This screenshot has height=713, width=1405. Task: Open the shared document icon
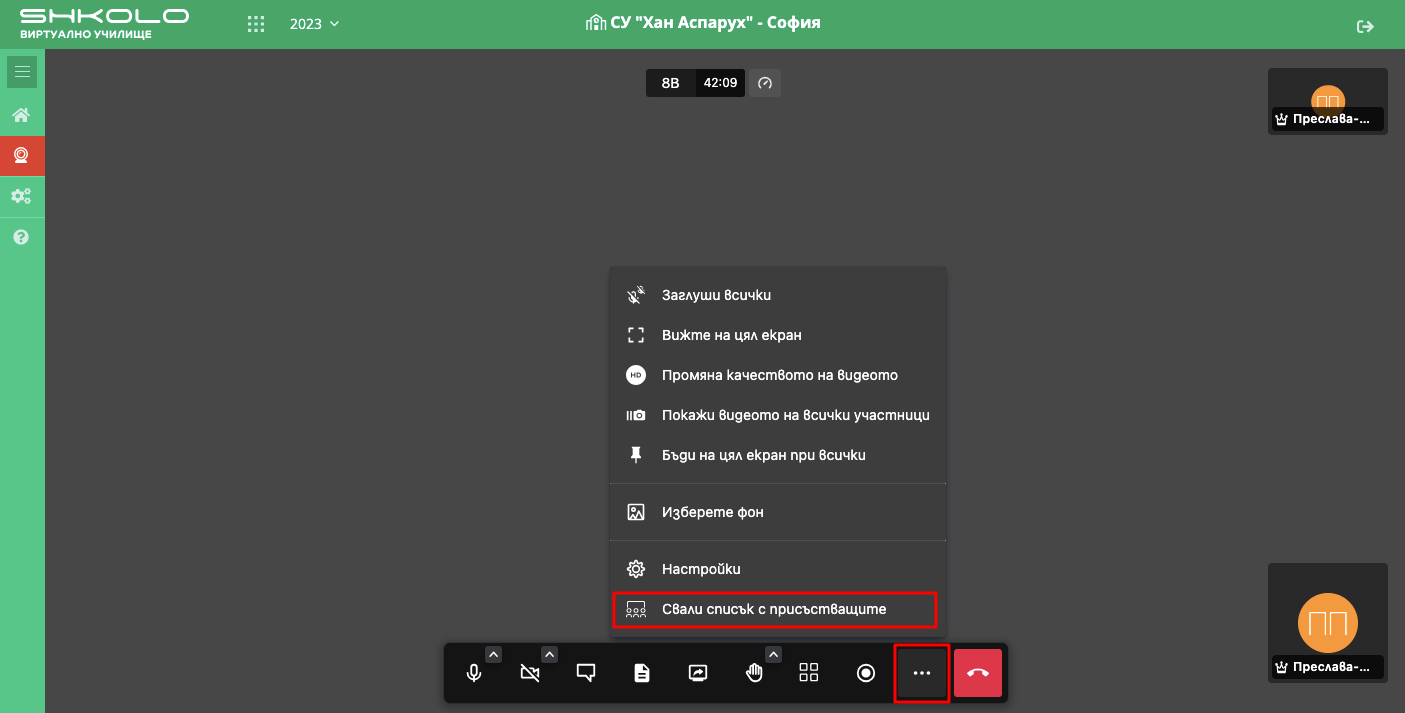click(x=642, y=673)
